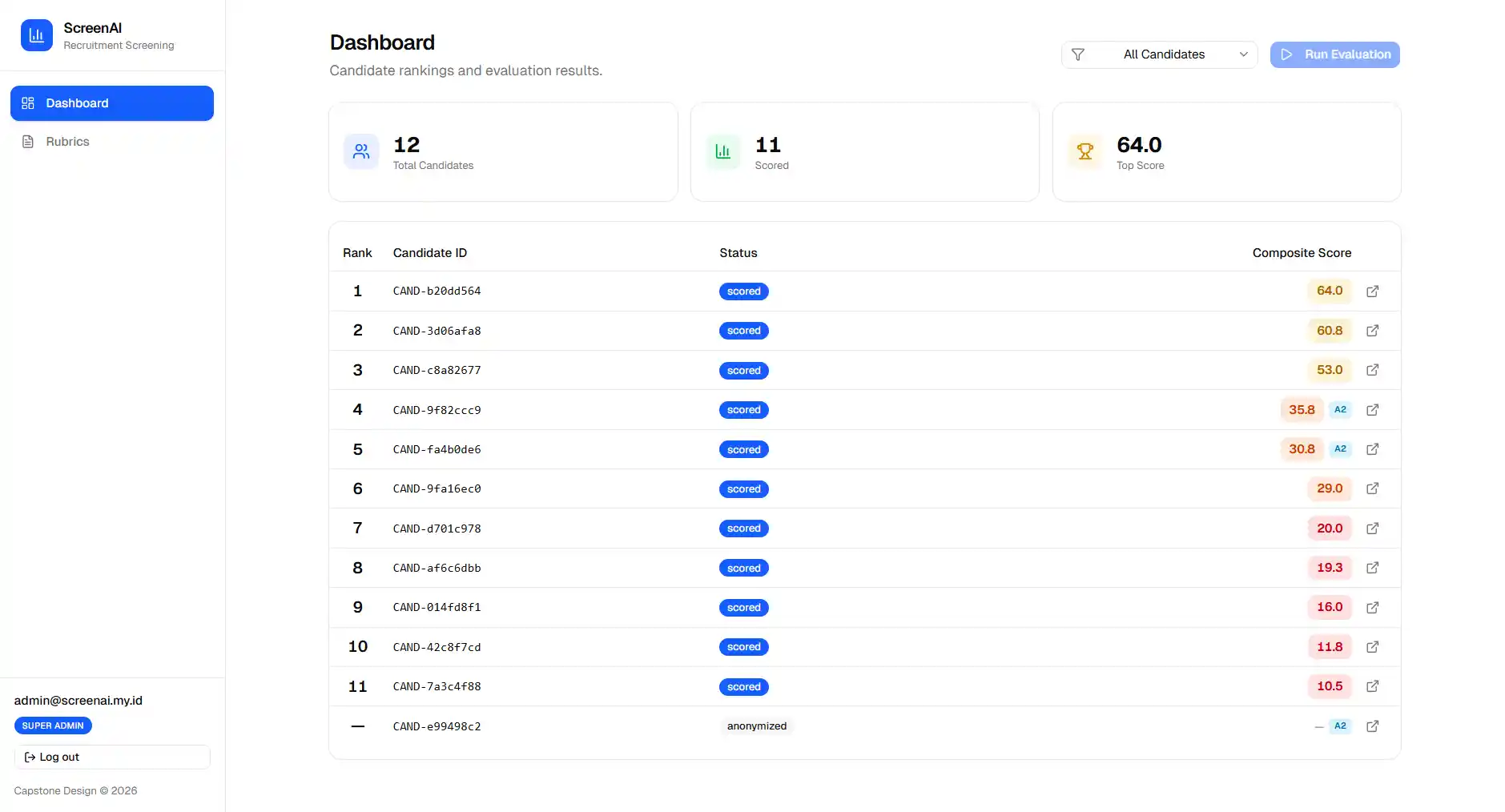The height and width of the screenshot is (812, 1505).
Task: Click the ScreenAI logo icon
Action: (36, 35)
